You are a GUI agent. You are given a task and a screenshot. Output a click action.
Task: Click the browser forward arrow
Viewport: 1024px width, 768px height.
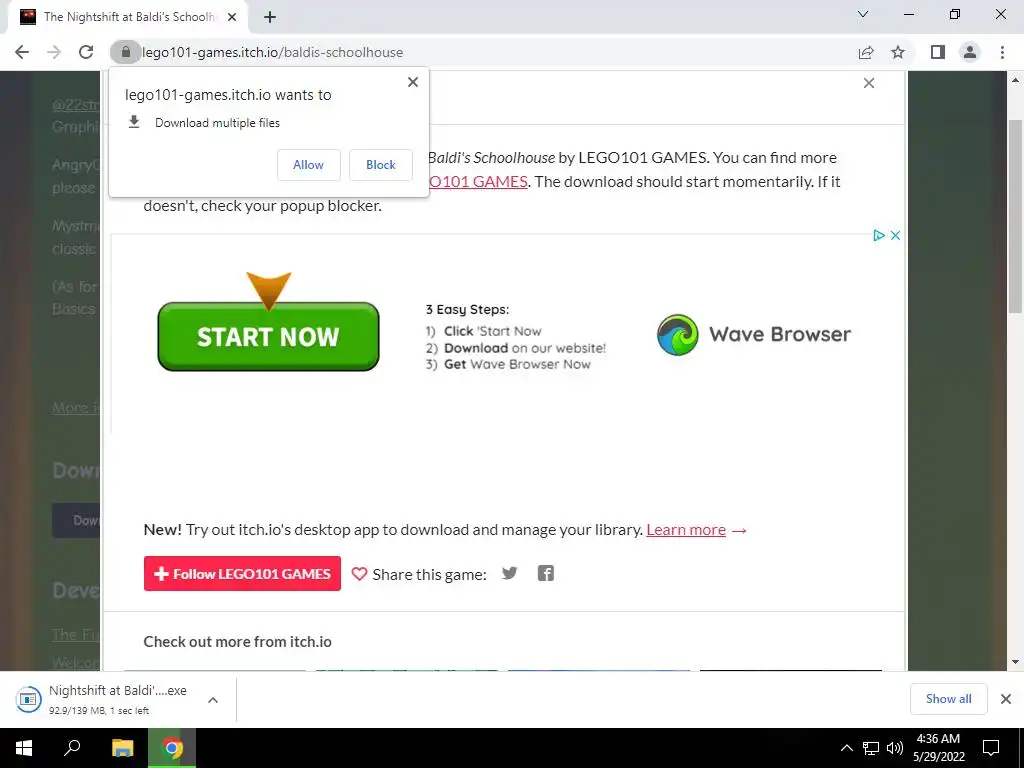click(54, 52)
